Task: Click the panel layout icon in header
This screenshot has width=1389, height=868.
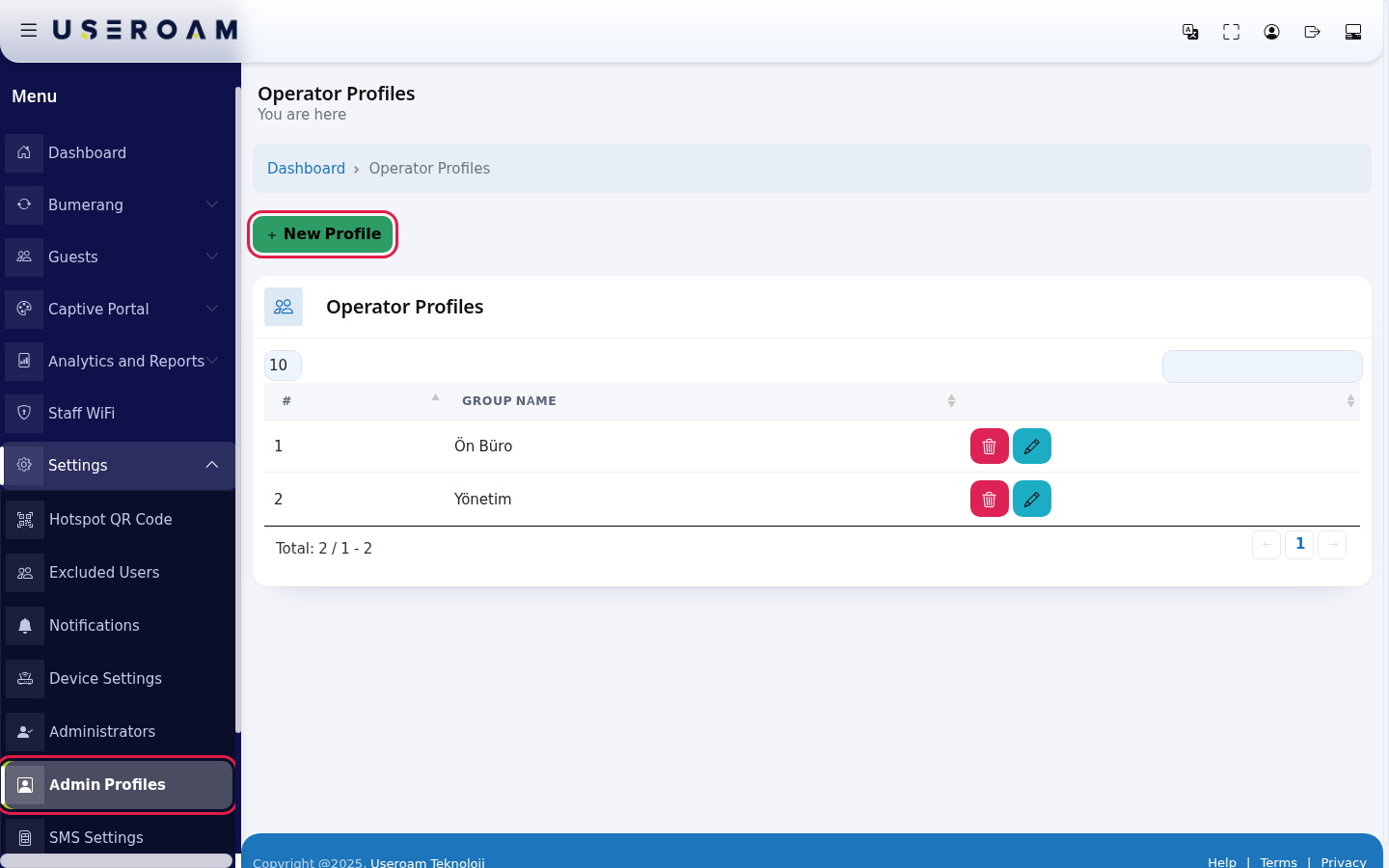Action: (1352, 32)
